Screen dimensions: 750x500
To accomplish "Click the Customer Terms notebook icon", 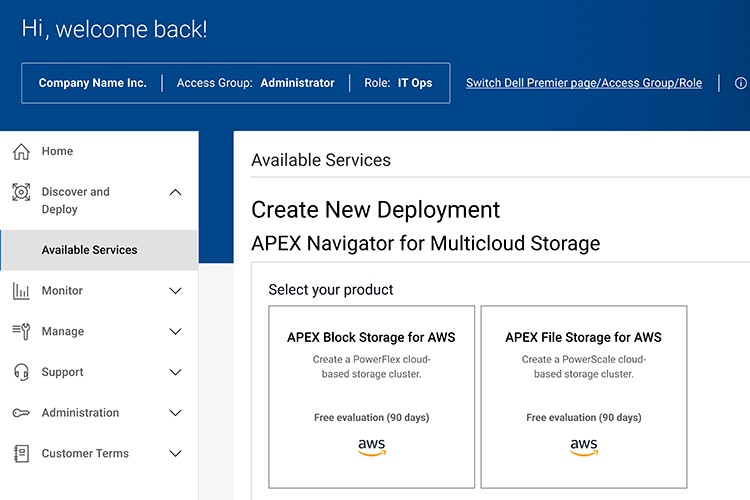I will [x=21, y=454].
